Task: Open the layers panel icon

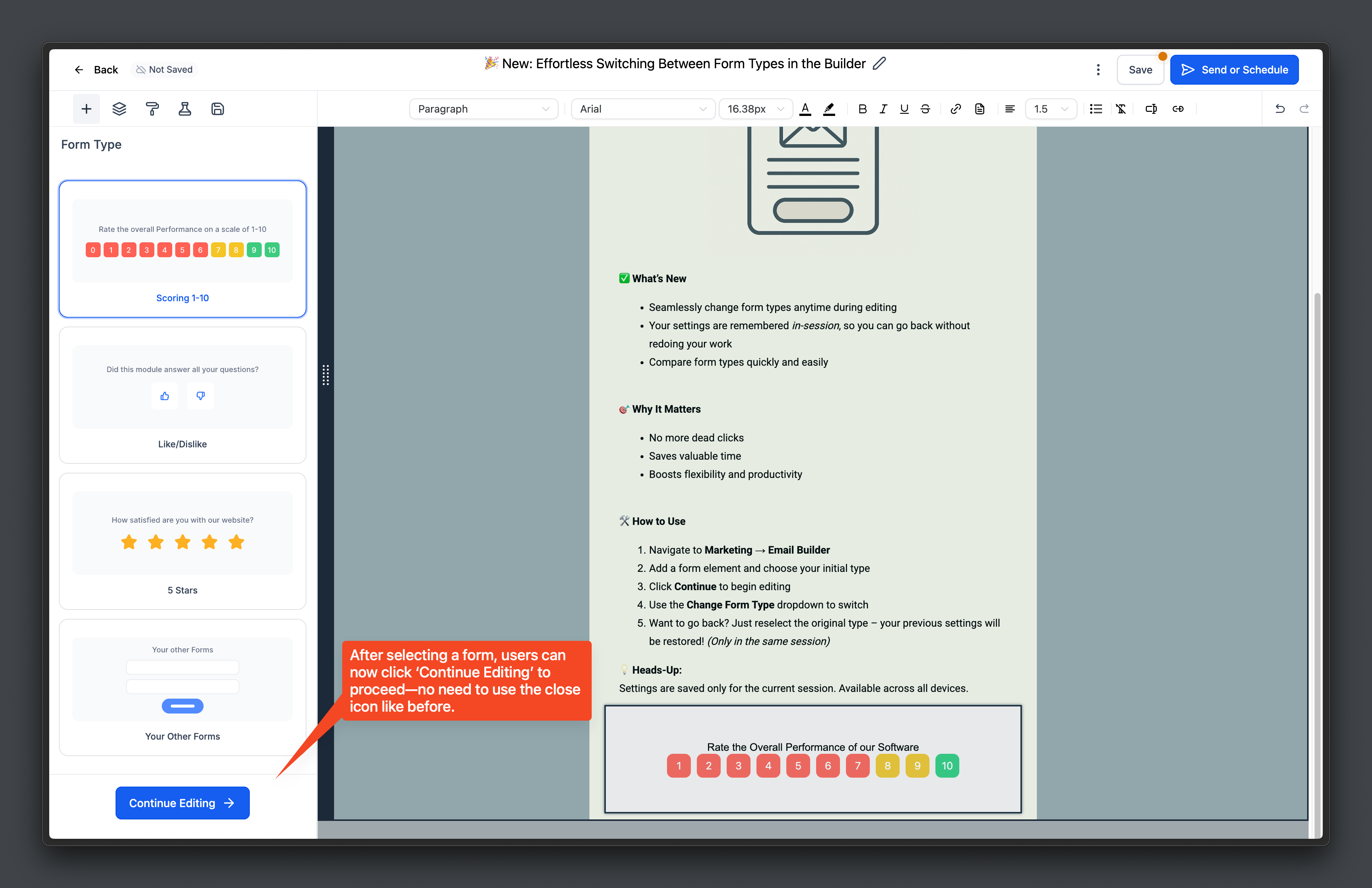Action: point(119,109)
